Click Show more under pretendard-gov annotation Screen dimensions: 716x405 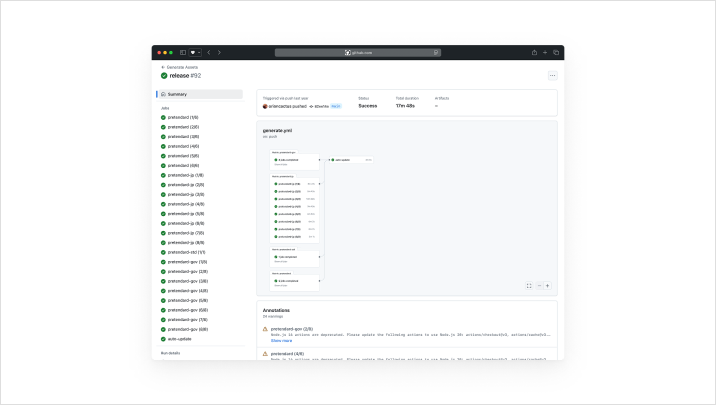point(281,341)
